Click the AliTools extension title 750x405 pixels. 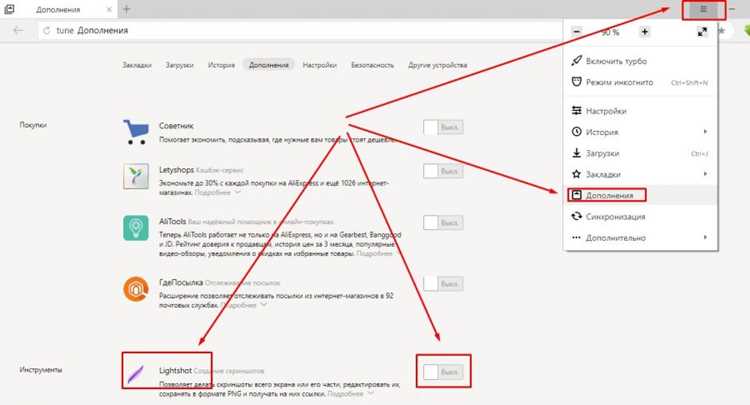[x=173, y=222]
